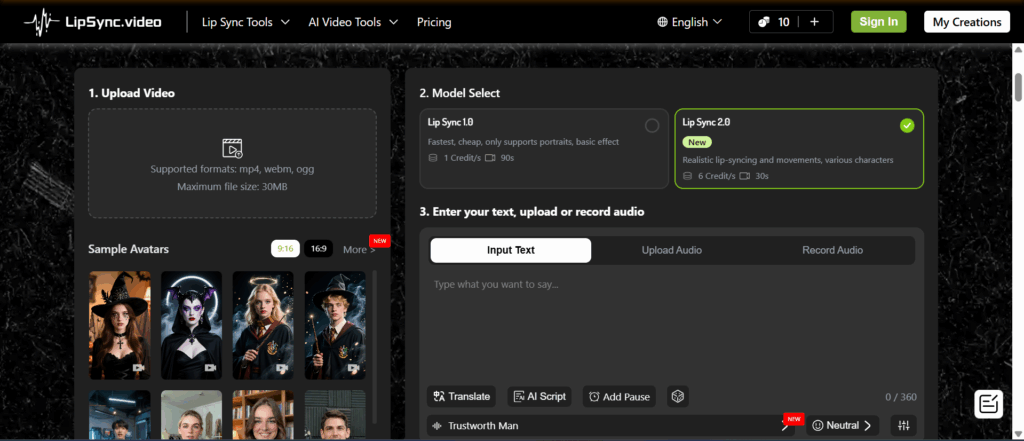Click the upload video dropzone

(x=232, y=163)
